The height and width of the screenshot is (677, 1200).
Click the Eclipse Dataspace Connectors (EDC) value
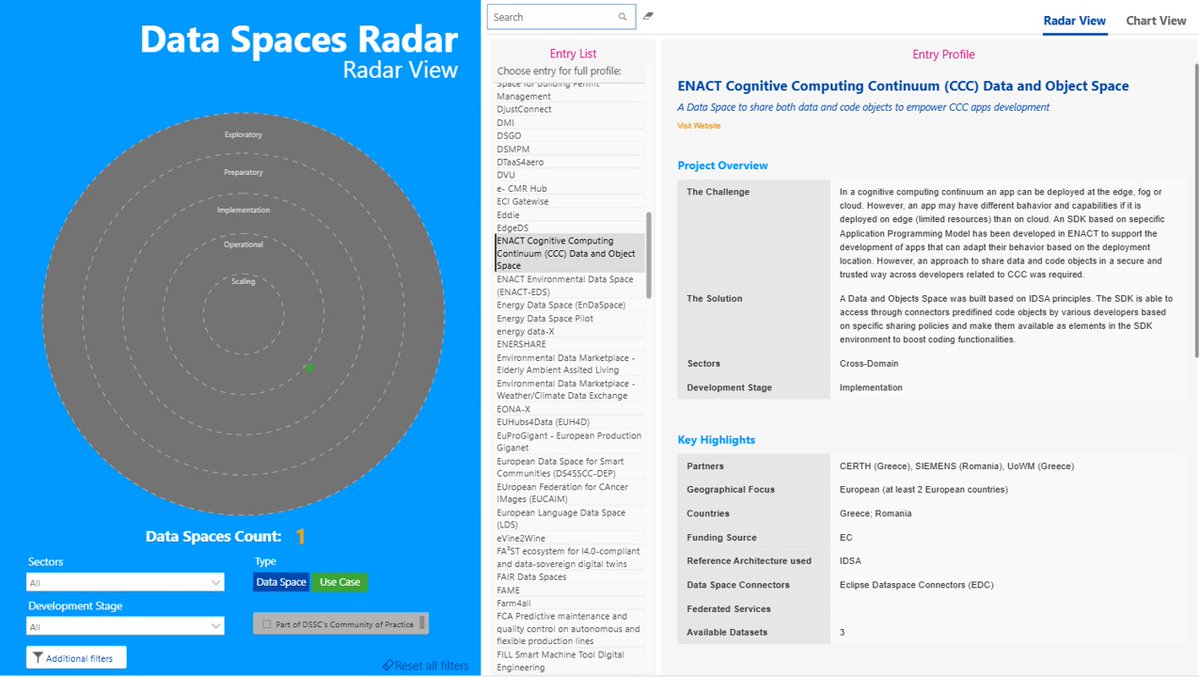click(x=916, y=585)
